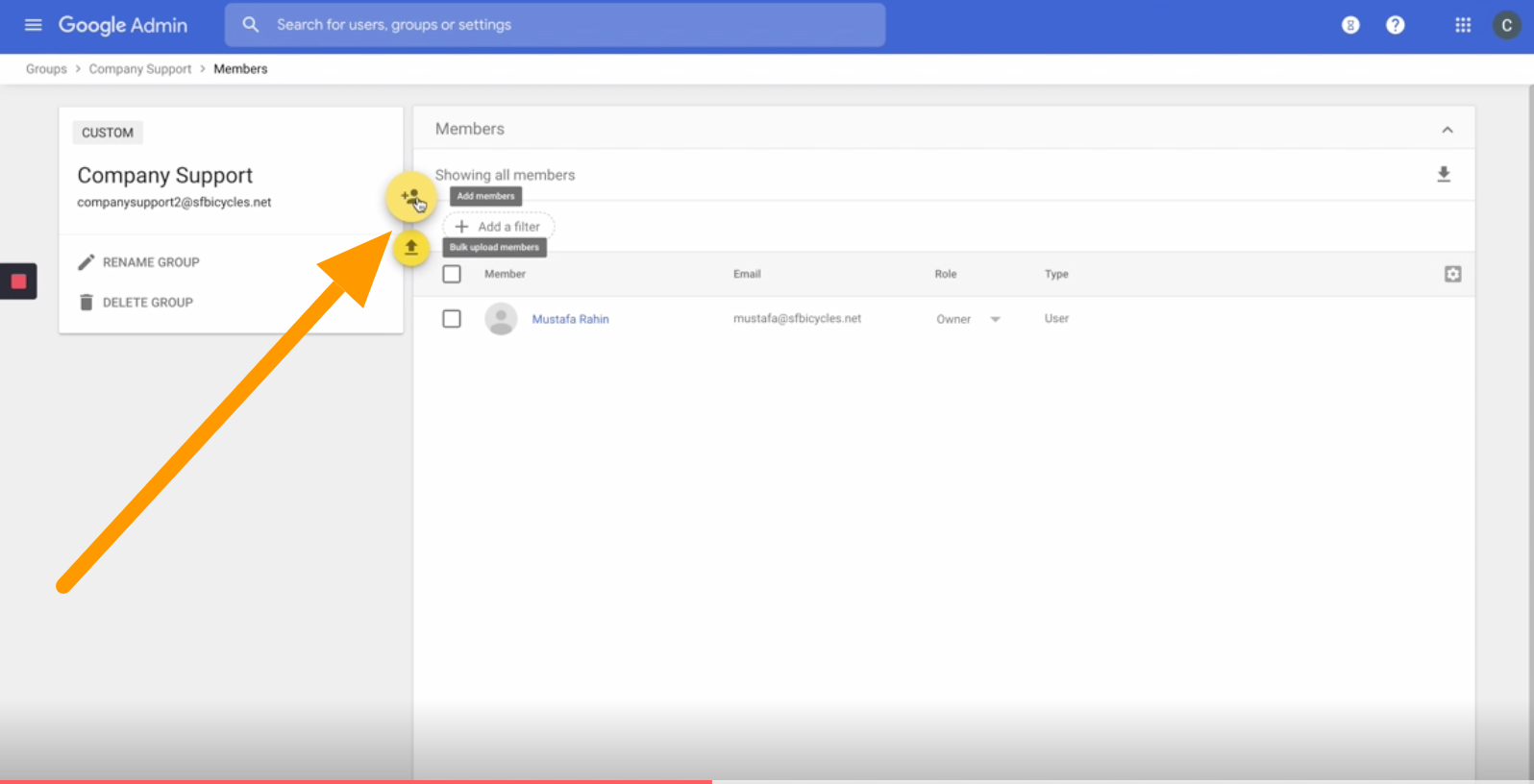This screenshot has height=784, width=1534.
Task: Click the Bulk upload members yellow button
Action: point(410,249)
